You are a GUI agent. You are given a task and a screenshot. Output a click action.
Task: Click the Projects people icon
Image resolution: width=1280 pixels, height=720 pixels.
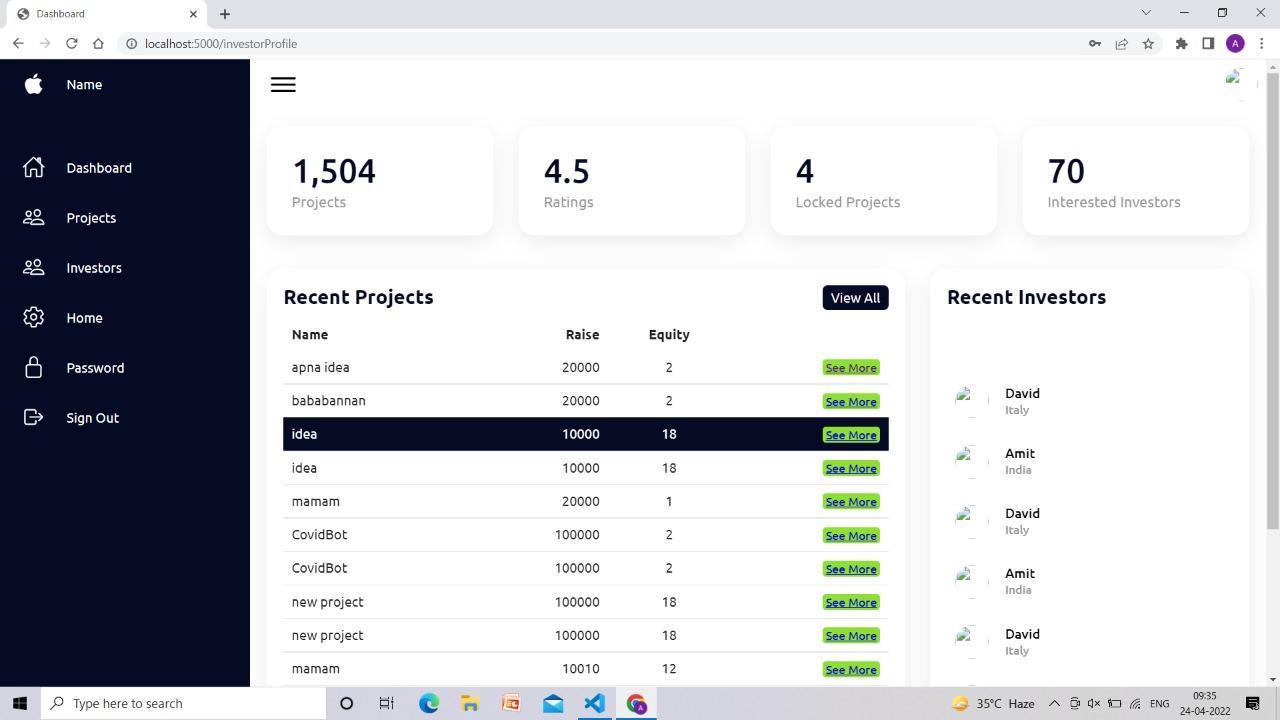point(33,218)
